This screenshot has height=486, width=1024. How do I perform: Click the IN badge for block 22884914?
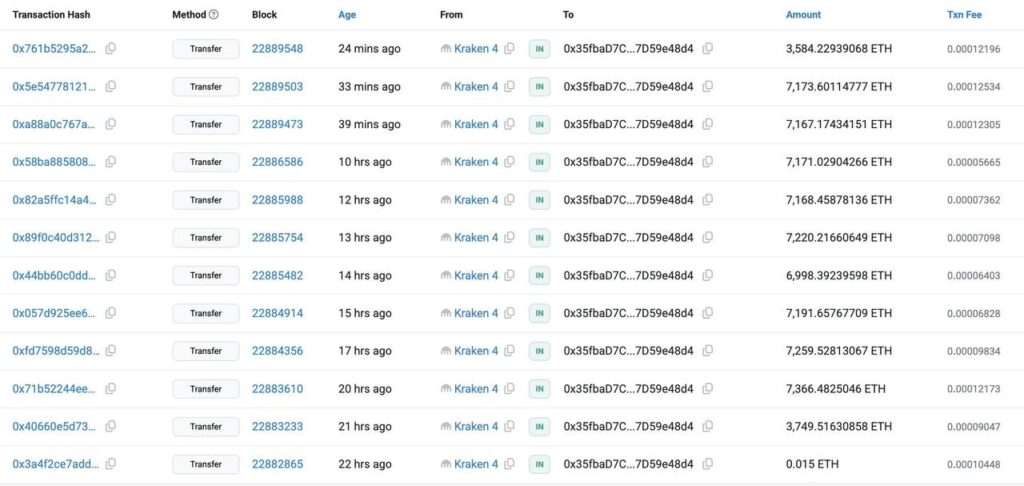[x=540, y=314]
